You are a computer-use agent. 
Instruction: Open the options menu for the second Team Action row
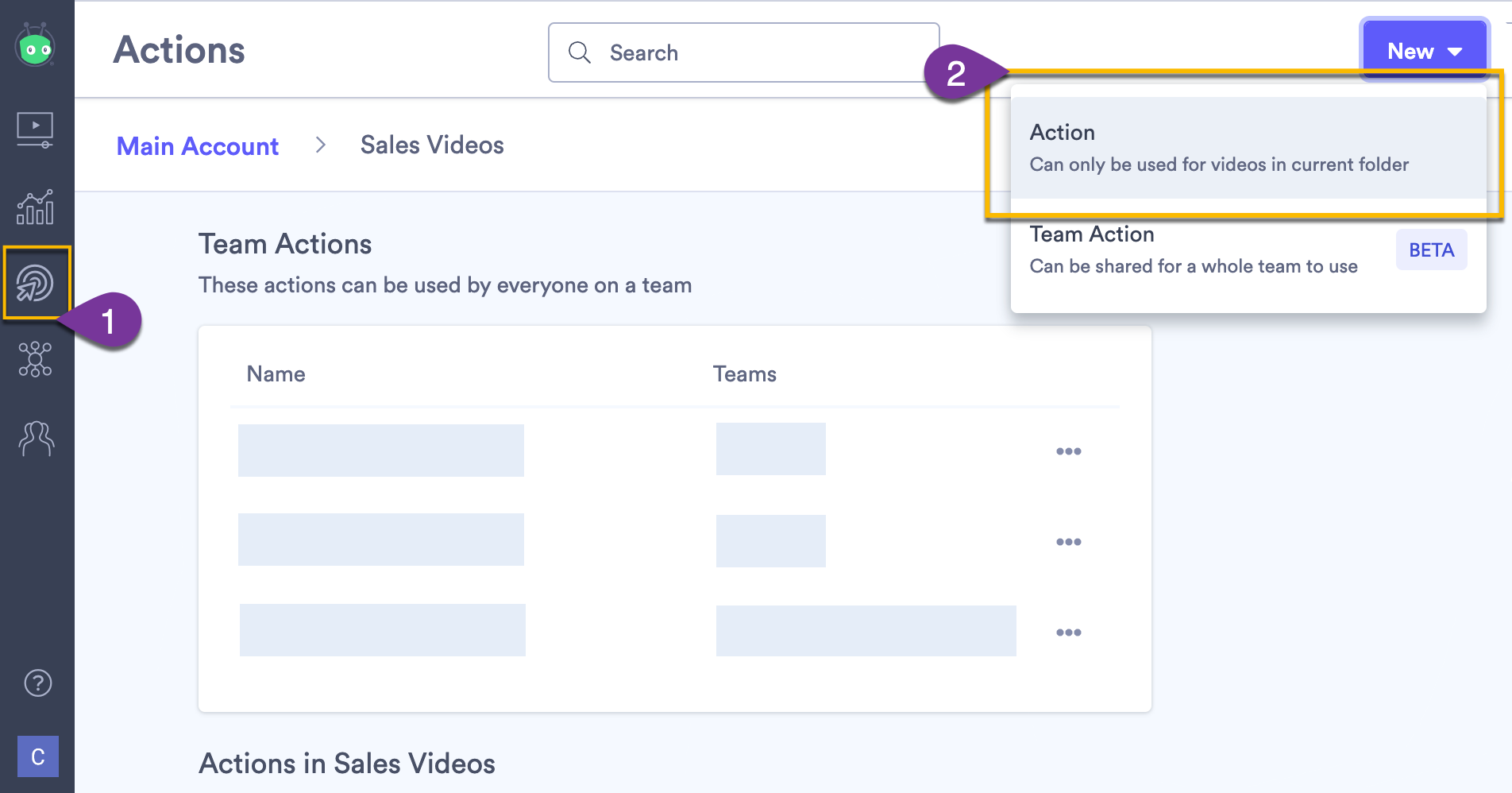(x=1070, y=541)
